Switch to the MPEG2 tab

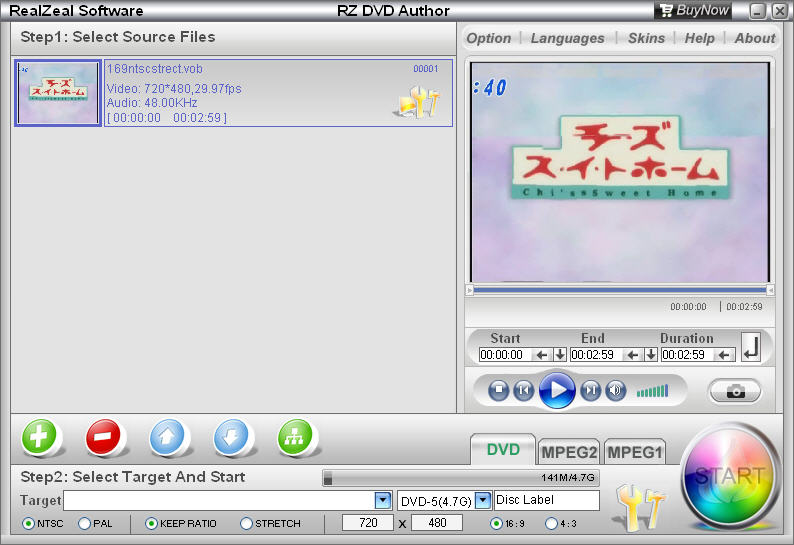click(569, 452)
